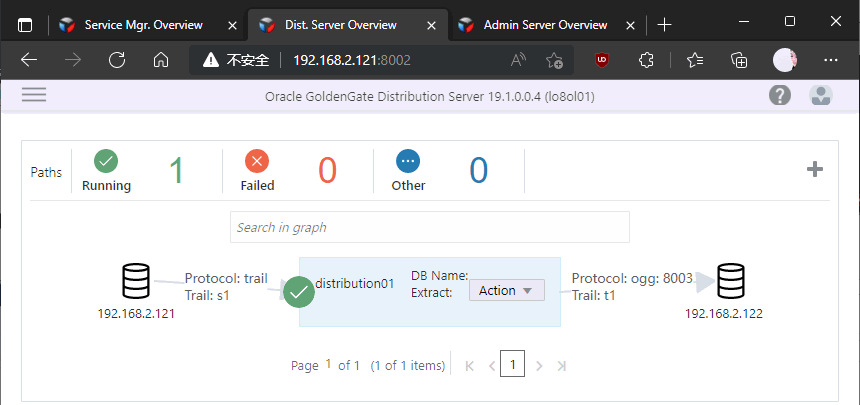860x405 pixels.
Task: Click the target database icon 192.168.2.122
Action: (730, 282)
